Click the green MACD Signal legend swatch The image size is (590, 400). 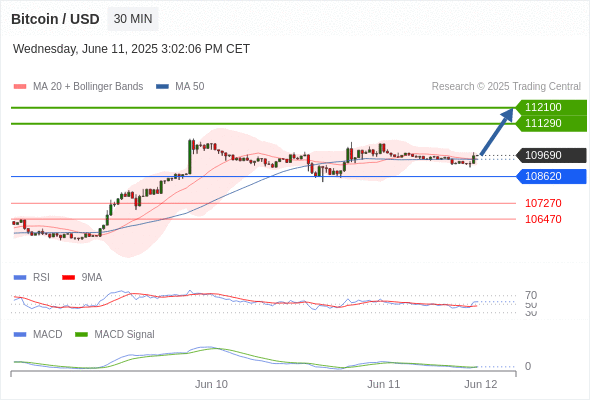click(81, 335)
